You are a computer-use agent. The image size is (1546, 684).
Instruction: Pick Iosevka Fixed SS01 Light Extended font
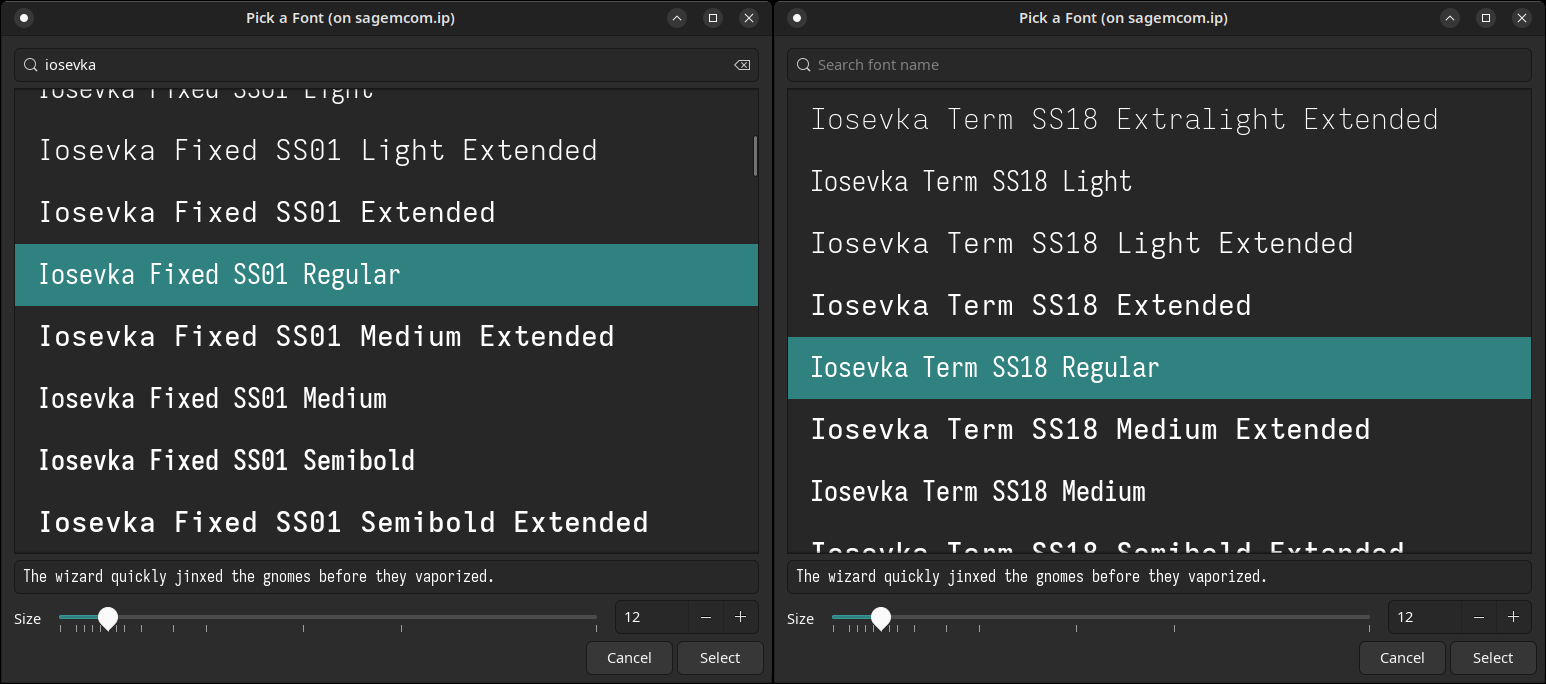click(318, 151)
